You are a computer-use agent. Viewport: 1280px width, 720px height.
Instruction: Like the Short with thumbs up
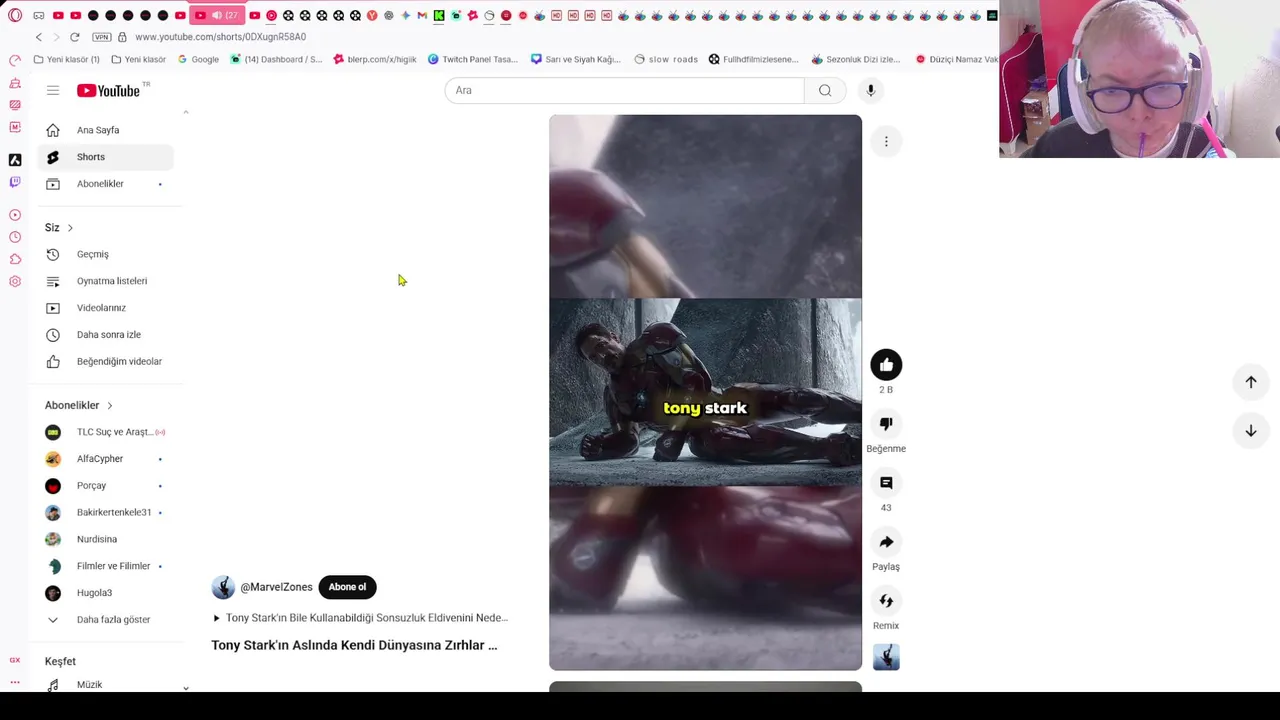[x=886, y=365]
